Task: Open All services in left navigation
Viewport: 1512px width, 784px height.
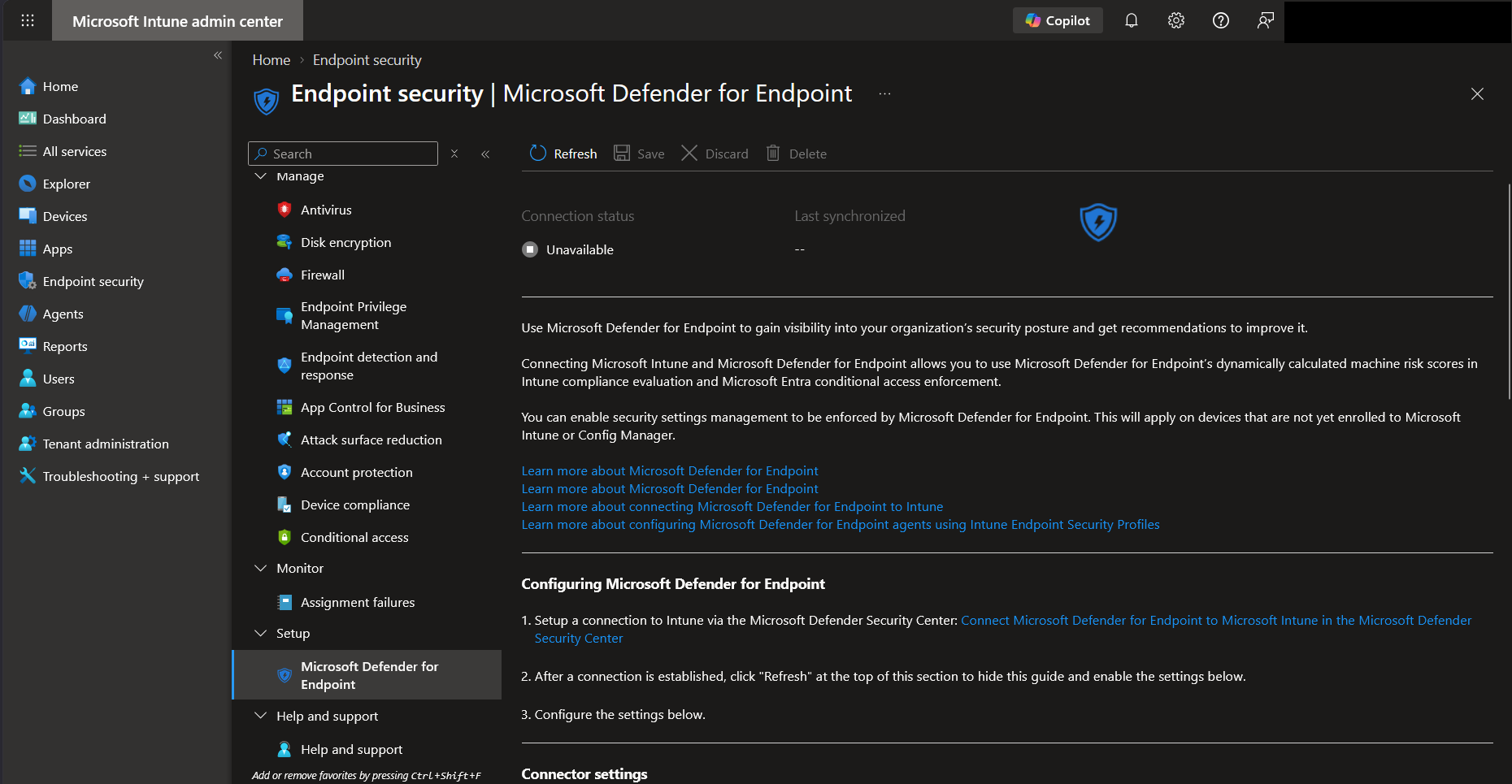Action: point(75,151)
